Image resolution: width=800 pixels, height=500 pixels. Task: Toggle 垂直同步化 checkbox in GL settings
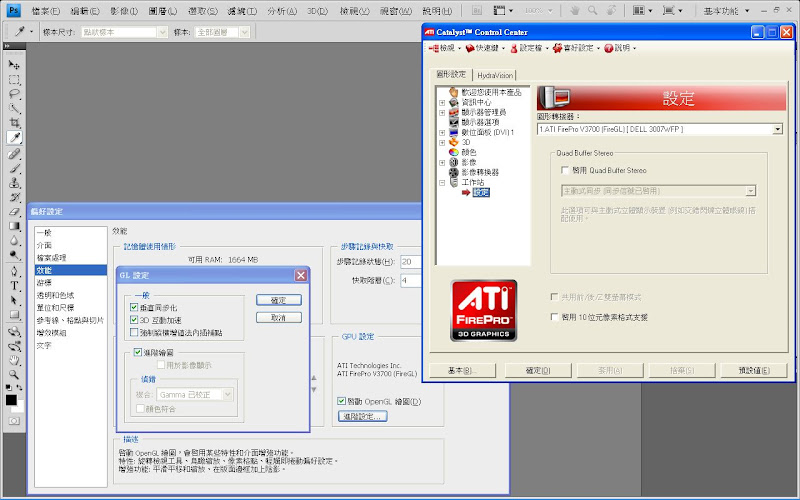click(x=134, y=308)
